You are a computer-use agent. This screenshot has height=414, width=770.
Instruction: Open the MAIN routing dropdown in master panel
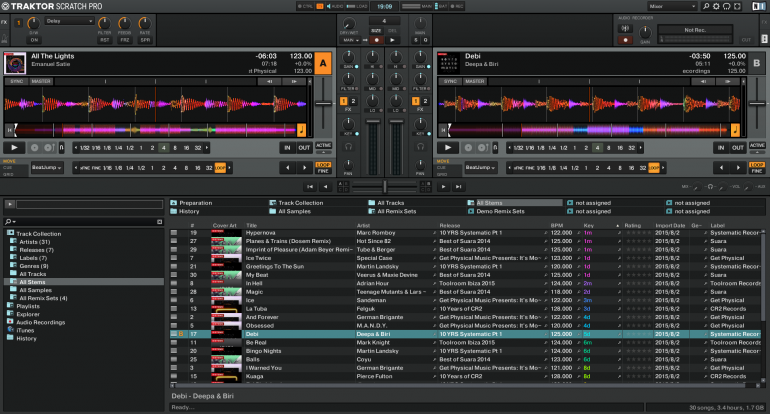(351, 40)
